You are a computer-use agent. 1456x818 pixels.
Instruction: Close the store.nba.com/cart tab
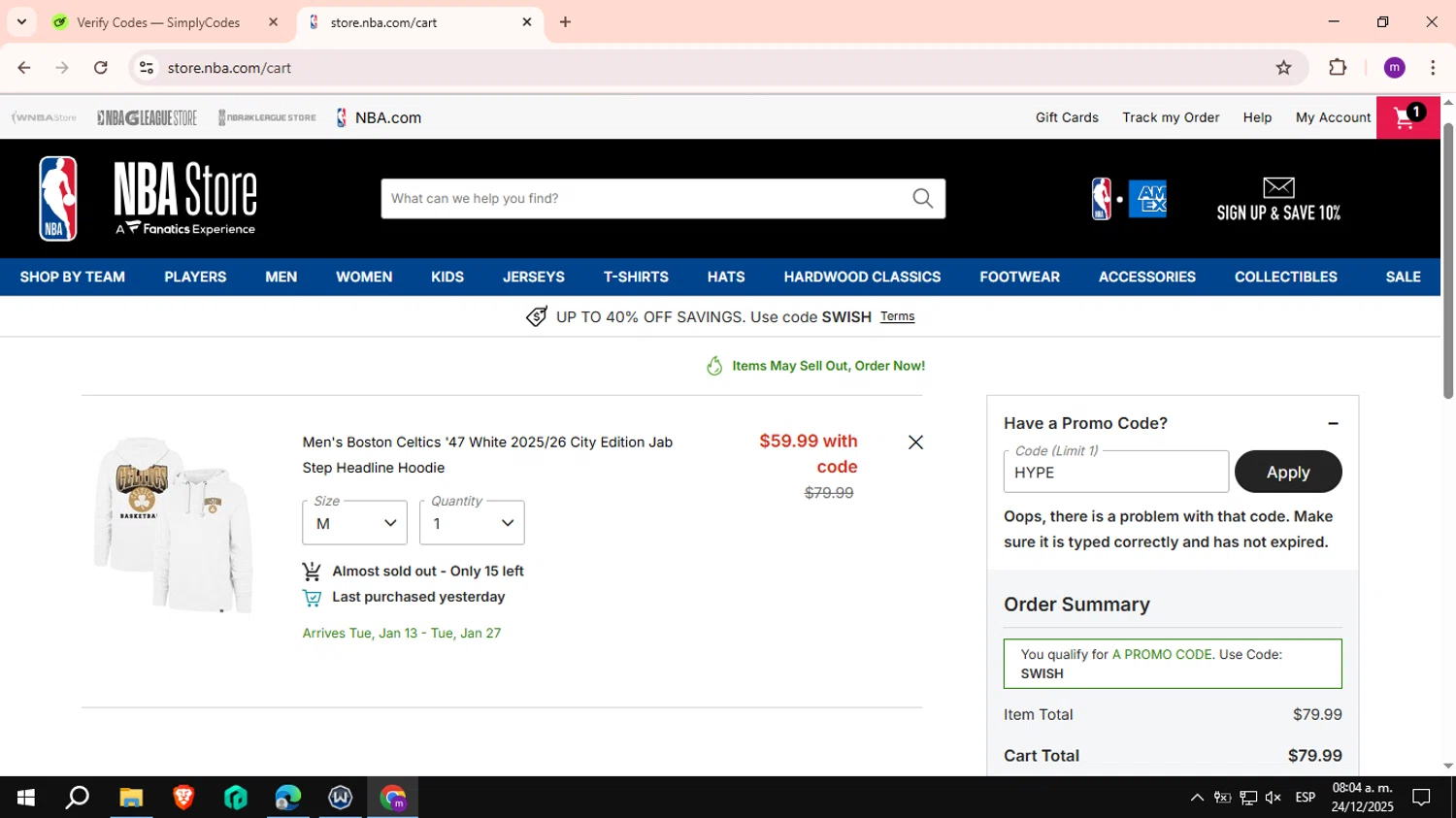[527, 22]
